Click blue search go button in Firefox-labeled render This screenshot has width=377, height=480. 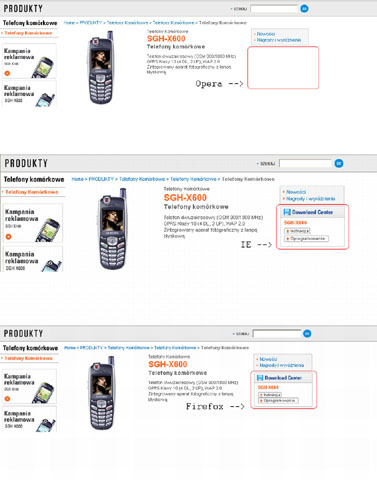click(x=307, y=333)
